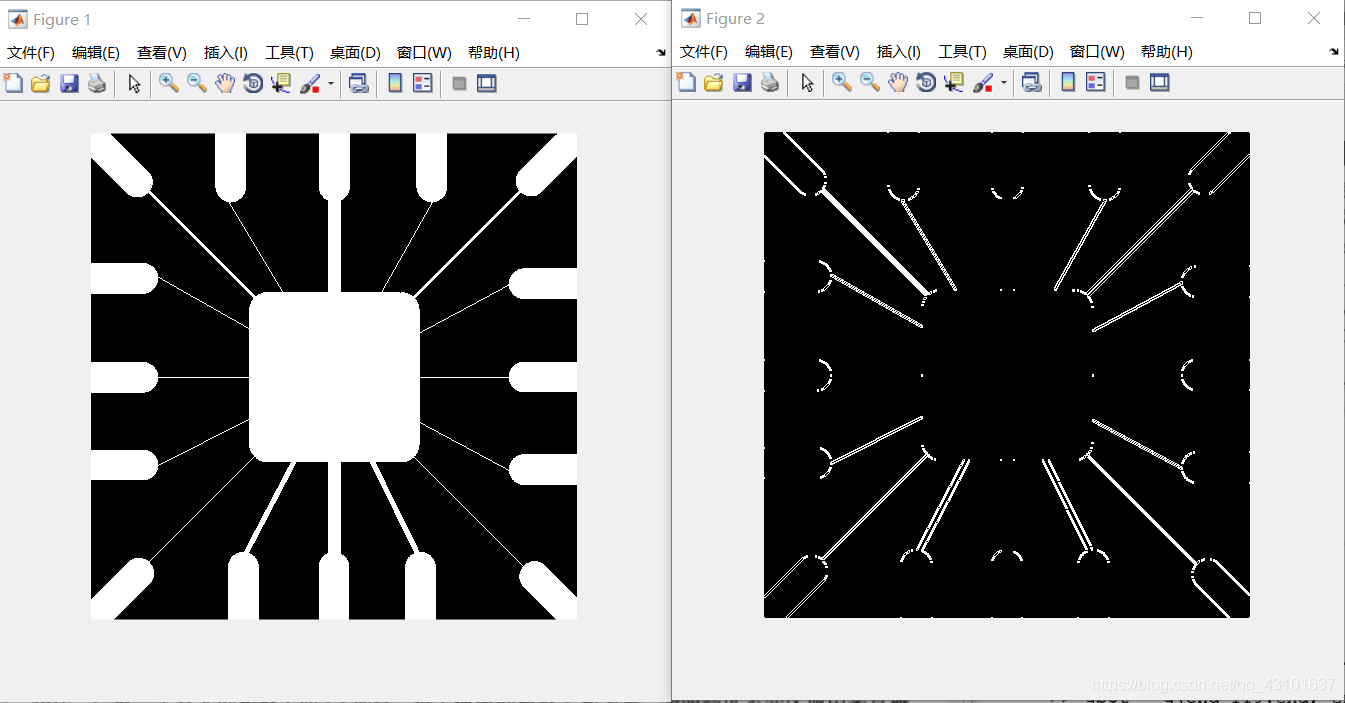Choose Data Cursor tool in Figure 2
The width and height of the screenshot is (1345, 703).
[x=954, y=83]
